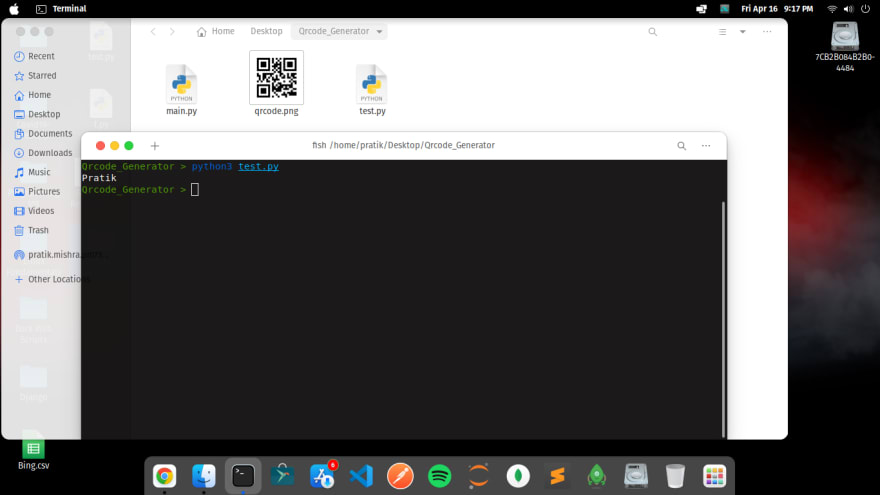Click the terminal prompt cursor
Viewport: 880px width, 495px height.
[195, 190]
